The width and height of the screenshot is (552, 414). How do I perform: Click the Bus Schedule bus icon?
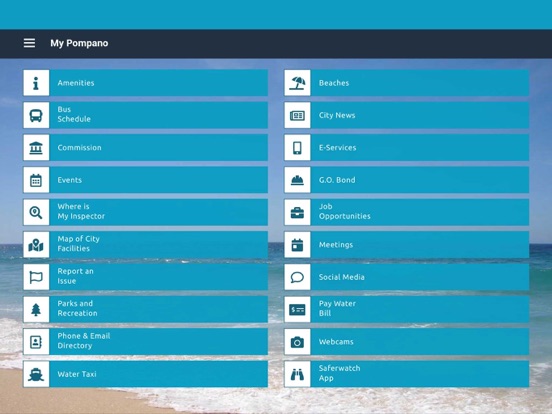click(36, 115)
